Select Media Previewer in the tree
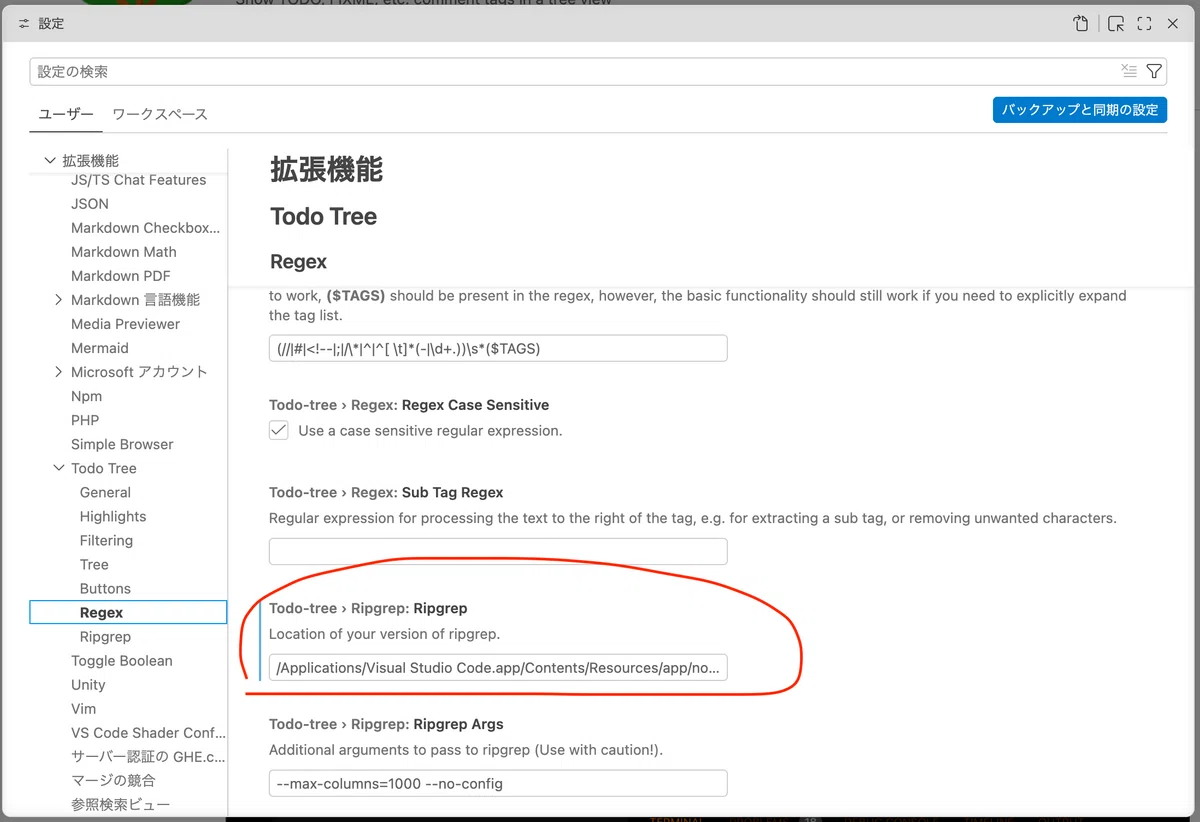The image size is (1200, 822). pos(126,324)
